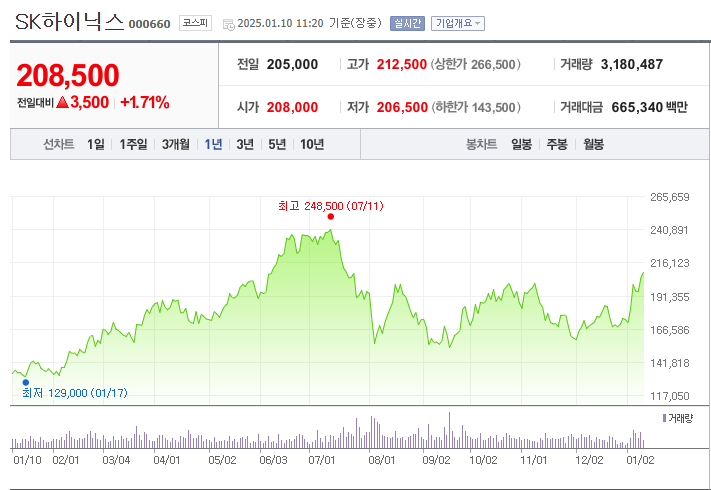Viewport: 711px width, 490px height.
Task: Click the current price 208,500
Action: [x=68, y=75]
